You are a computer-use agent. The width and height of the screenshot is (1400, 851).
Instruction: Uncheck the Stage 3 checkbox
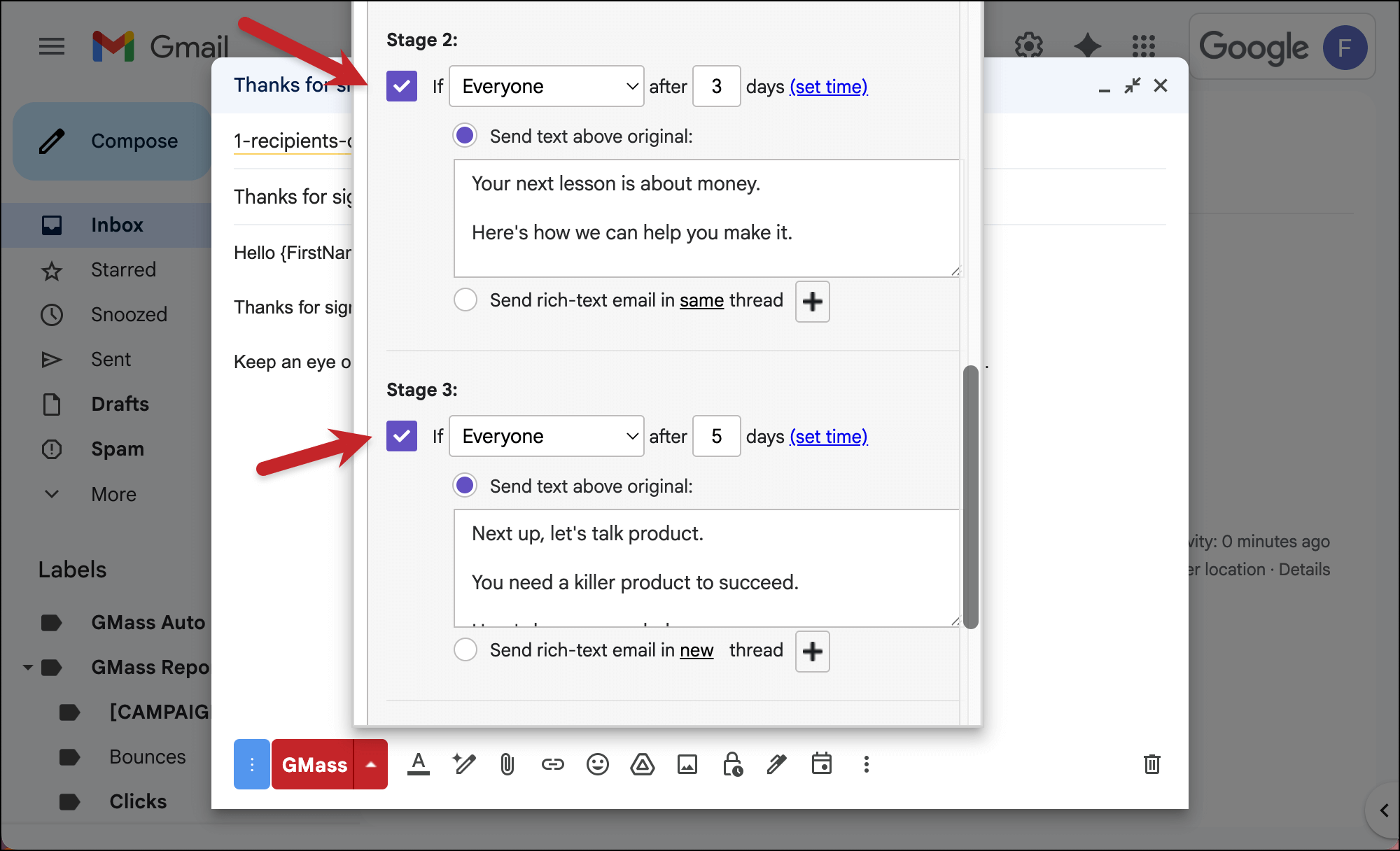click(x=402, y=436)
